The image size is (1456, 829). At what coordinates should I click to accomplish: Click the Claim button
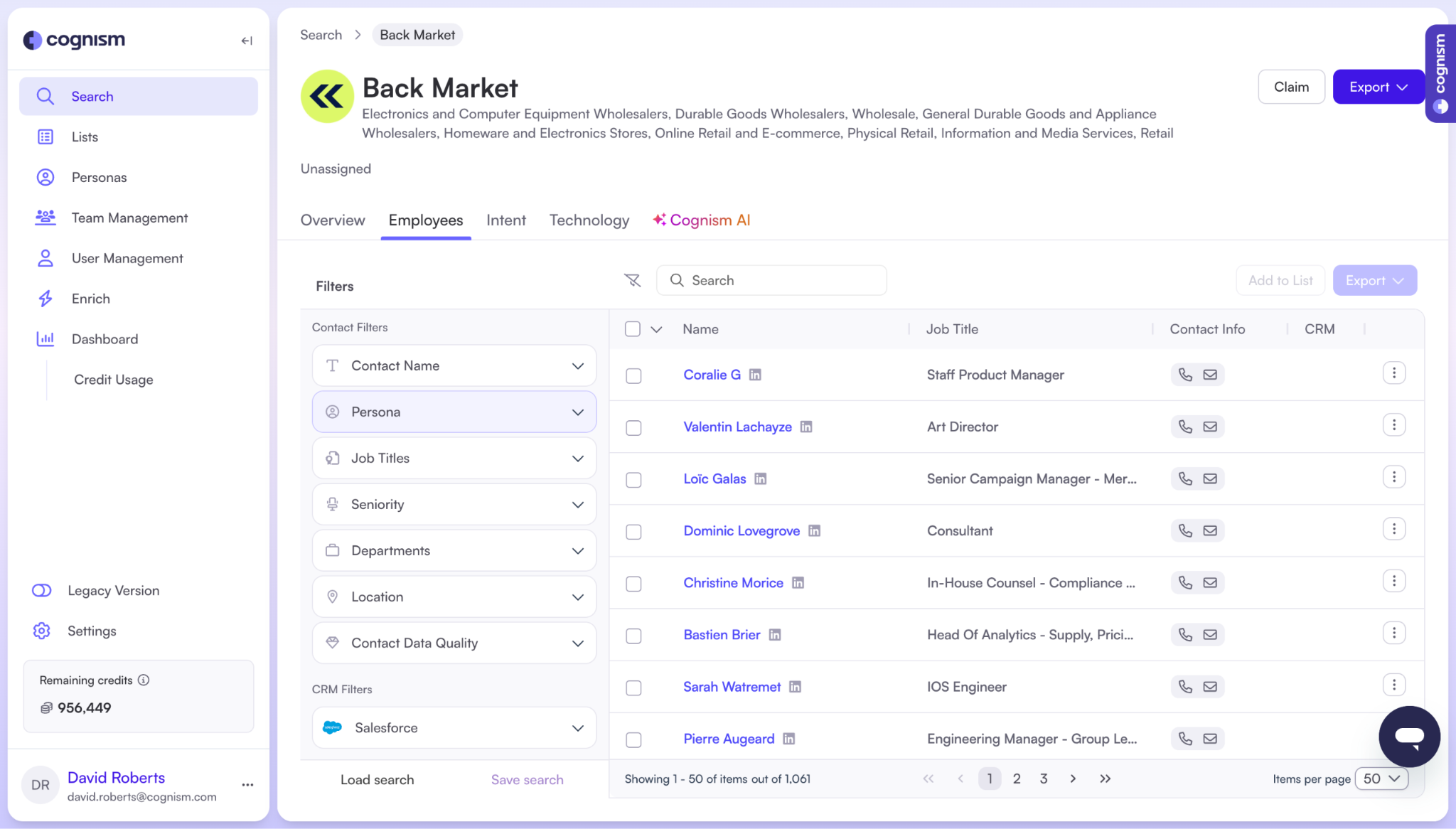click(1291, 87)
